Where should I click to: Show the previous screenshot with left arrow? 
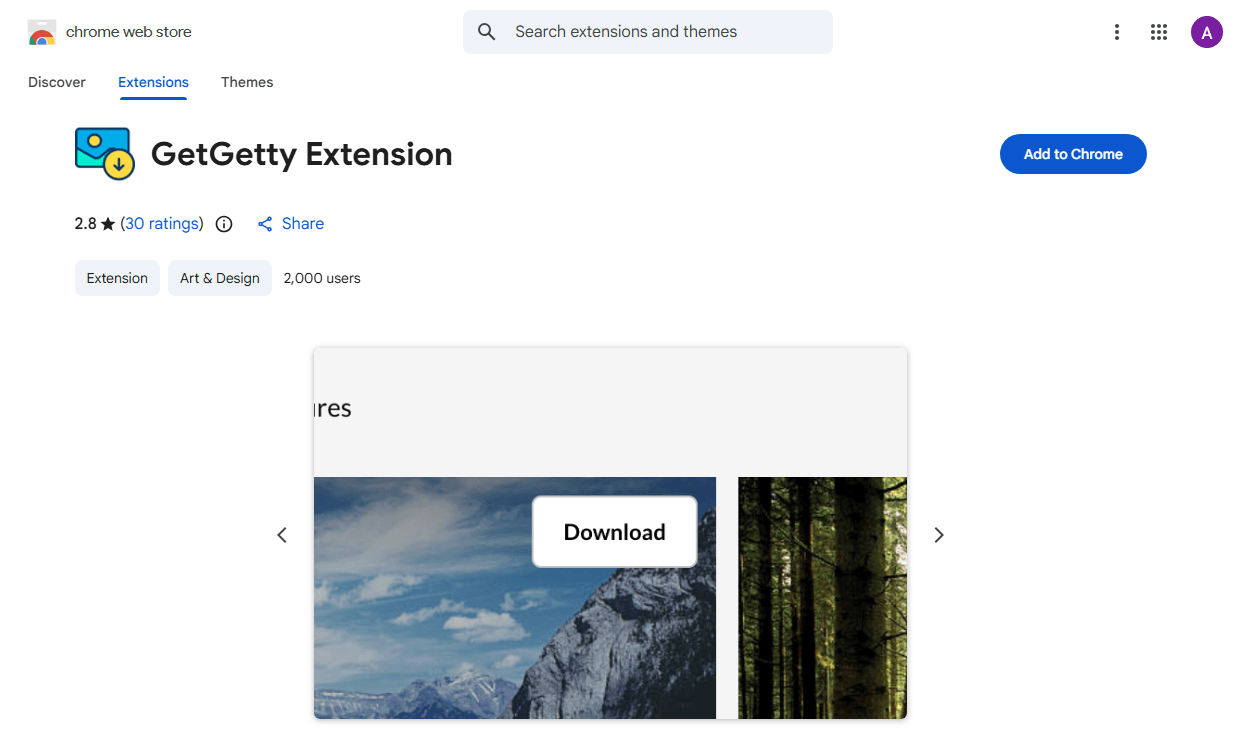(x=282, y=535)
